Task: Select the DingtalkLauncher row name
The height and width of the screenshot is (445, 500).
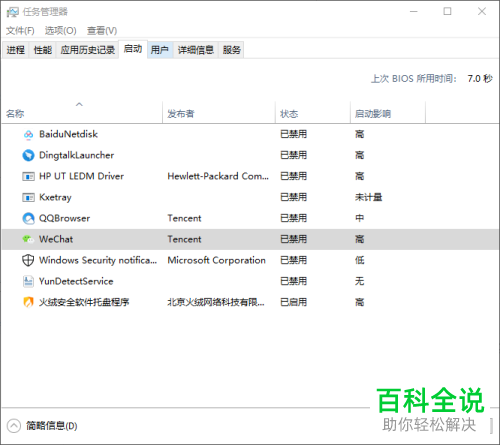Action: click(77, 155)
